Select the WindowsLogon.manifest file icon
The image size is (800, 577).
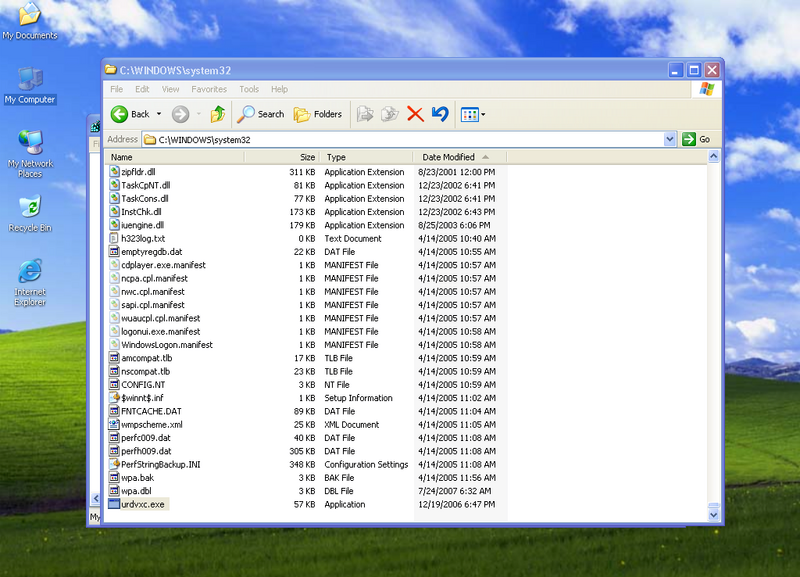pyautogui.click(x=114, y=344)
